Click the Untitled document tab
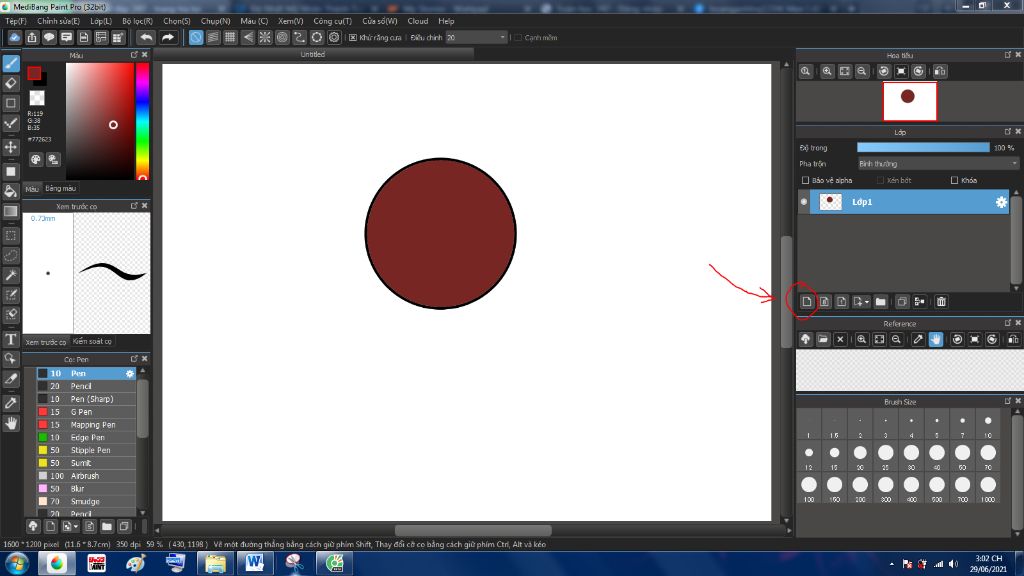 [x=312, y=54]
